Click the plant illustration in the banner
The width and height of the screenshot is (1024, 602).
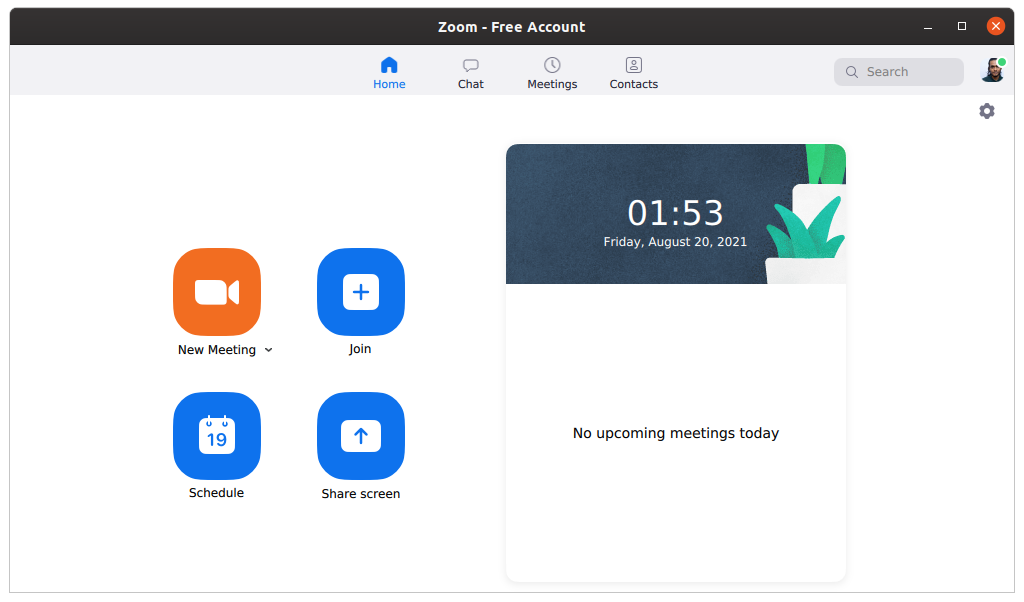click(x=808, y=225)
